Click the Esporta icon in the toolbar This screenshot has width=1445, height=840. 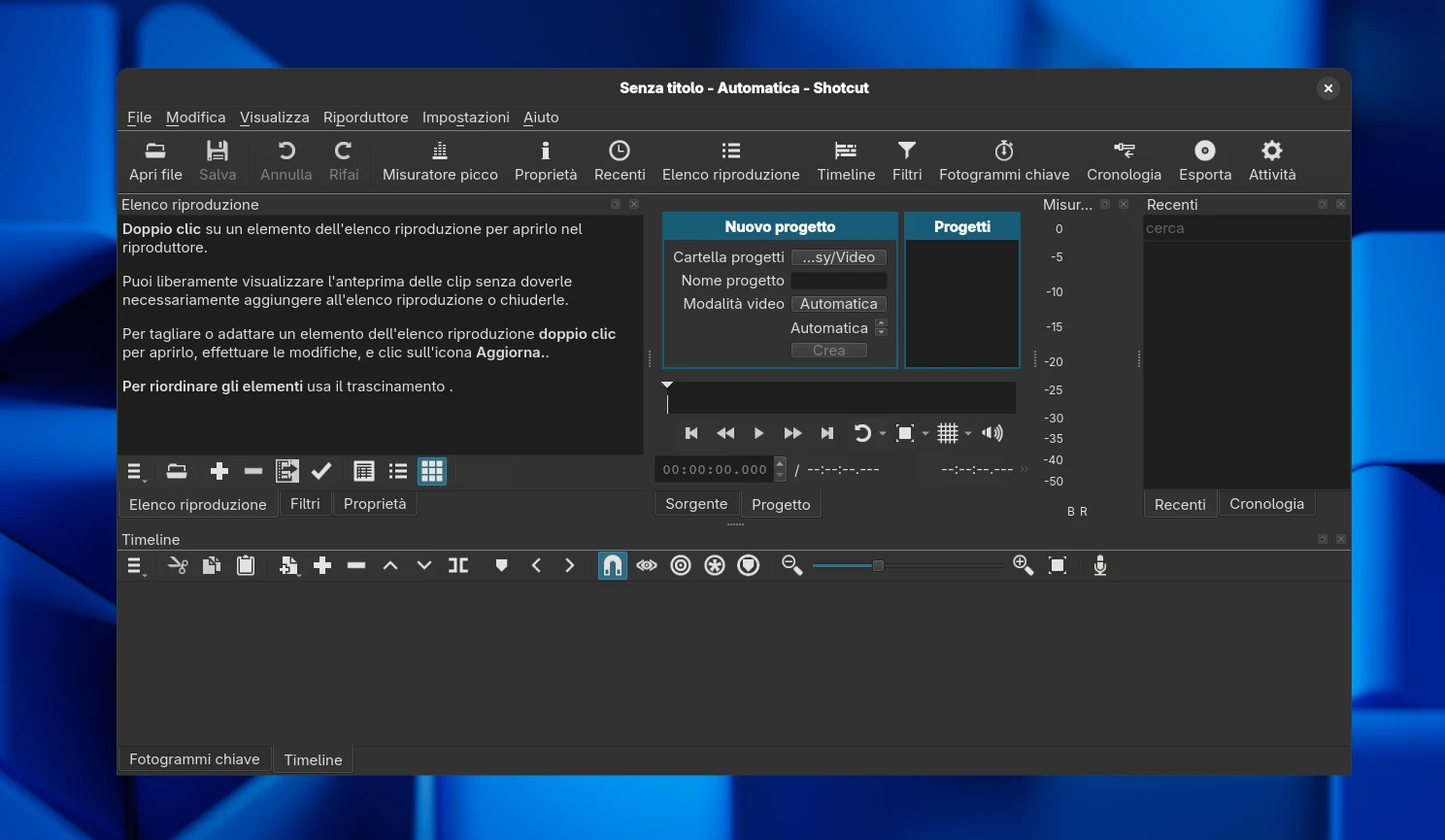point(1204,160)
